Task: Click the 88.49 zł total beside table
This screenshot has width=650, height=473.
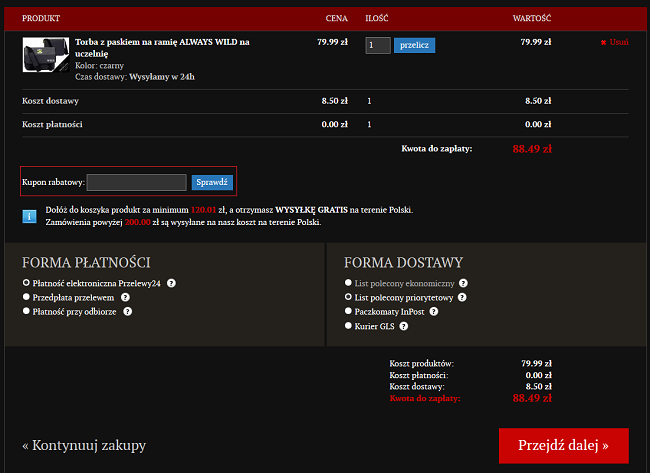Action: pyautogui.click(x=532, y=149)
